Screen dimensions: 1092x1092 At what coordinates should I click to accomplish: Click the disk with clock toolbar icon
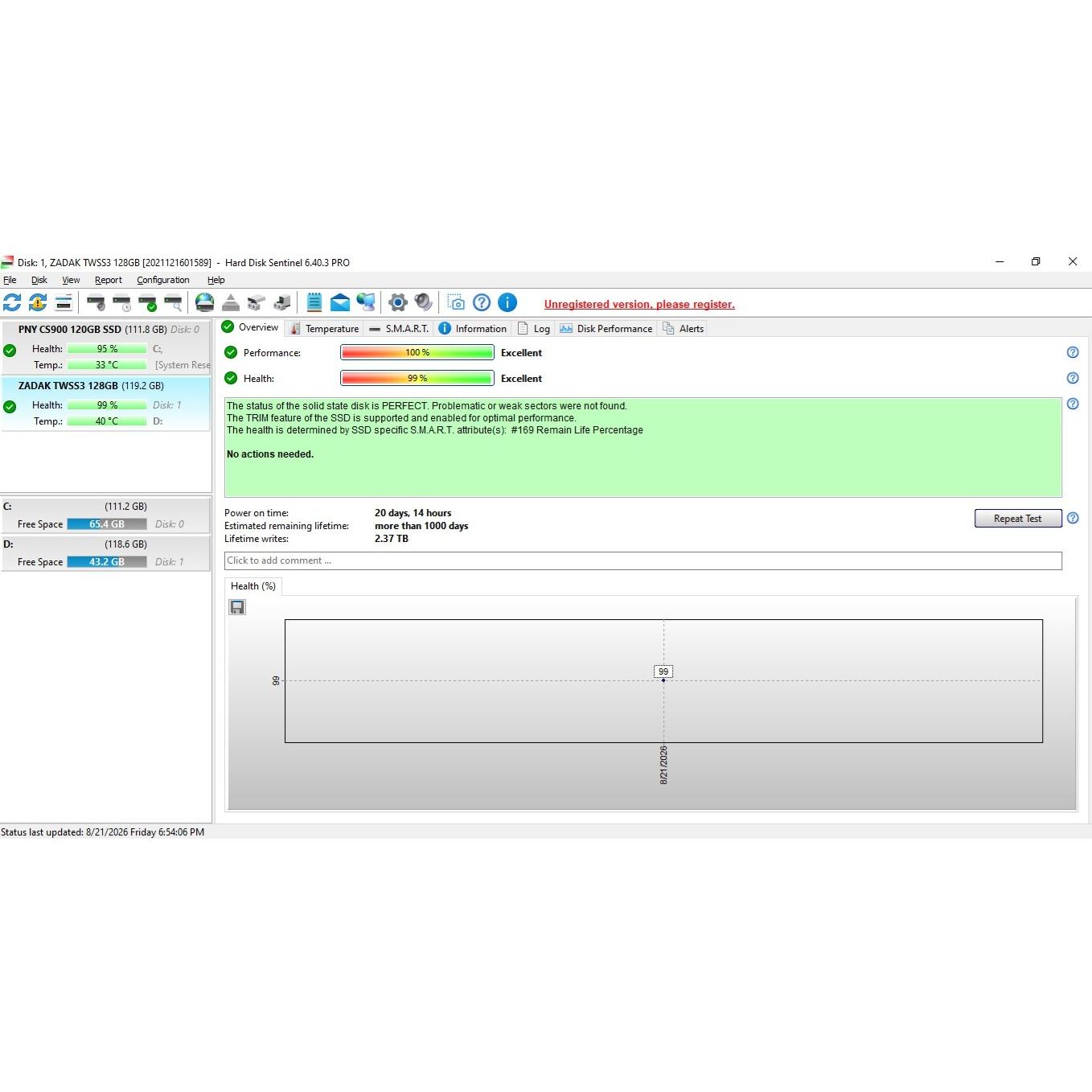[121, 302]
